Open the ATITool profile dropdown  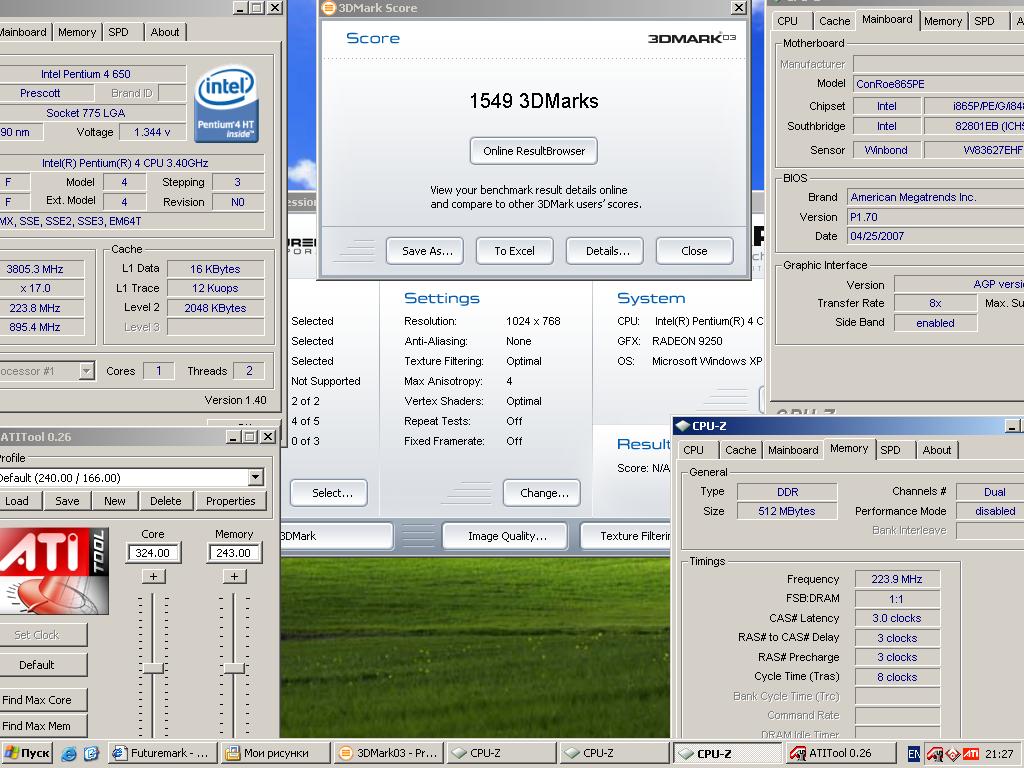(255, 477)
